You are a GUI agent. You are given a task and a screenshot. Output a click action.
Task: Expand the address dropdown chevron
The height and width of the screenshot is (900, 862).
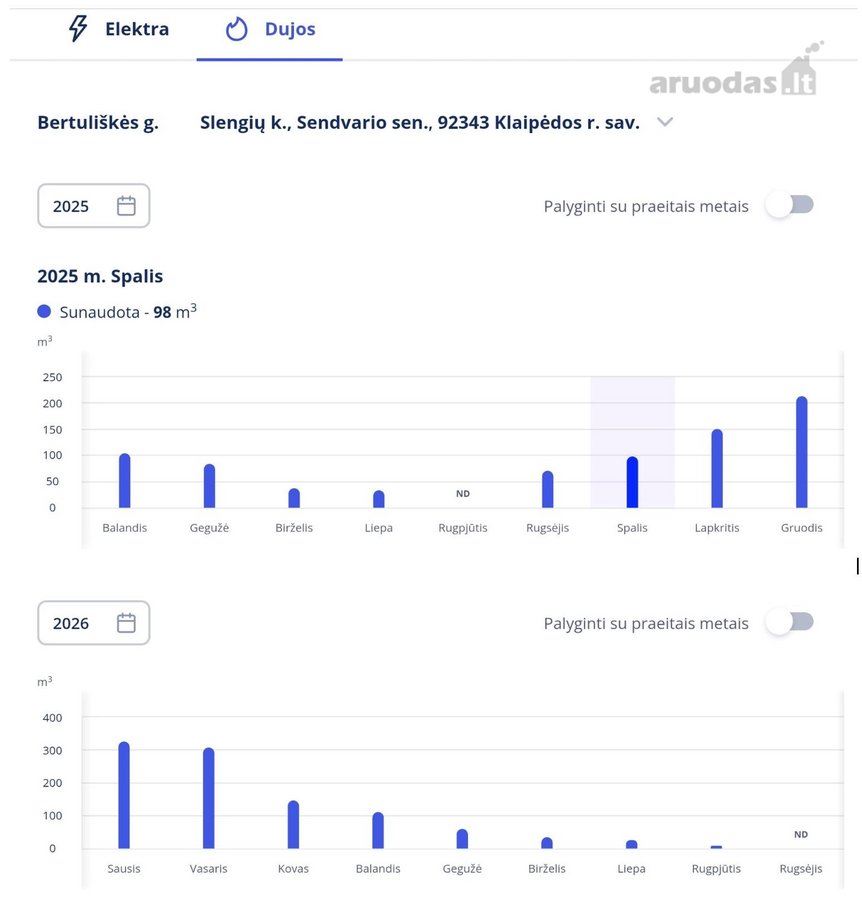point(665,122)
